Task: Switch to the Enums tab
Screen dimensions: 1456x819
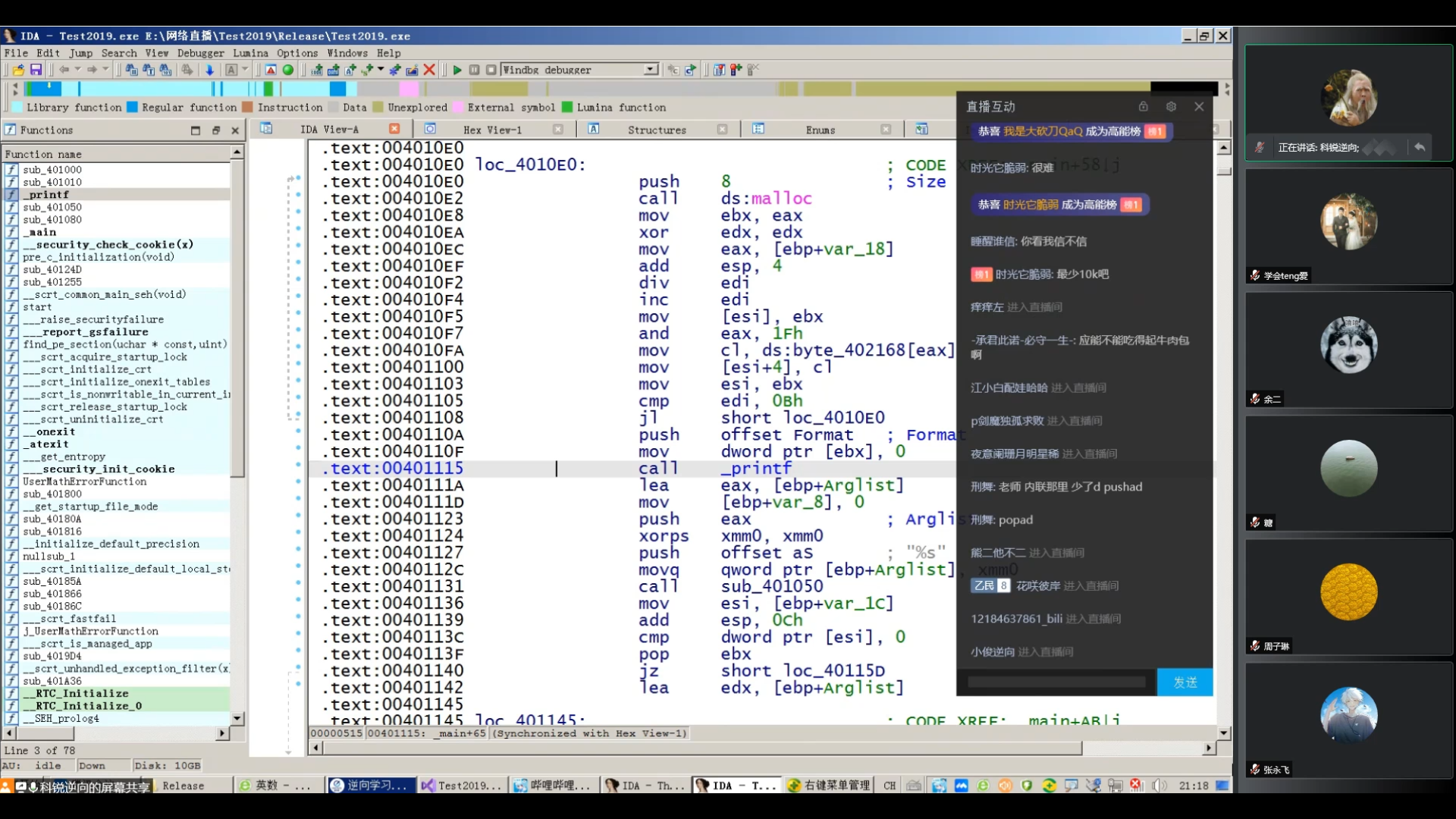Action: pos(821,130)
